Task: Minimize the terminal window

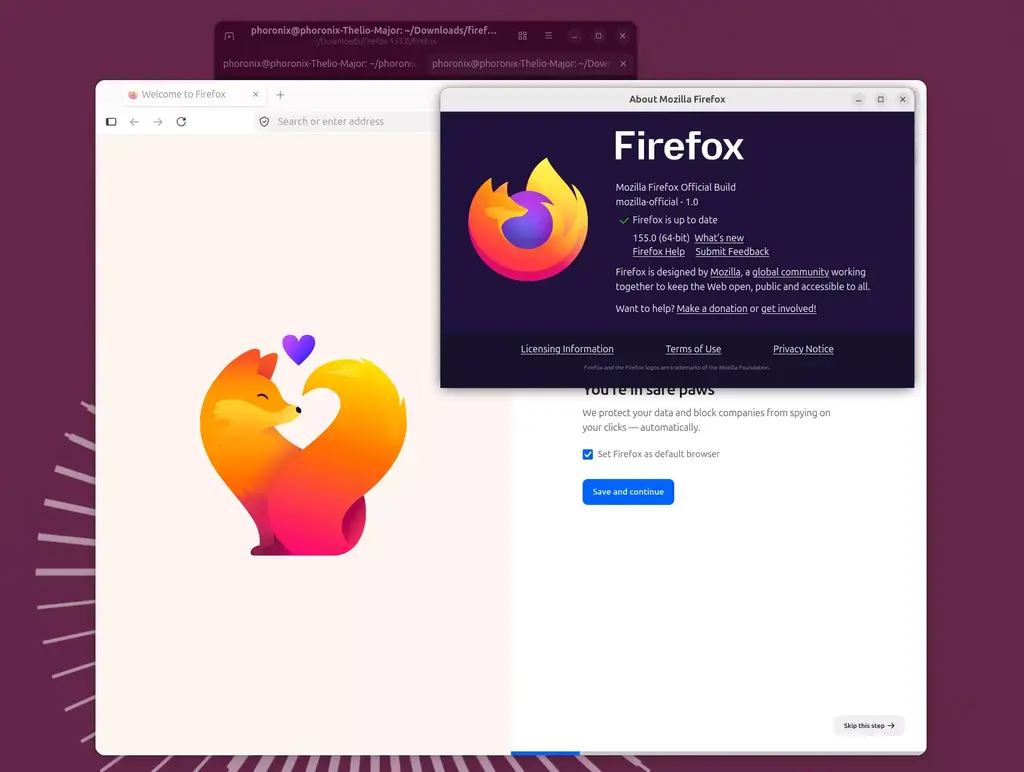Action: click(x=575, y=36)
